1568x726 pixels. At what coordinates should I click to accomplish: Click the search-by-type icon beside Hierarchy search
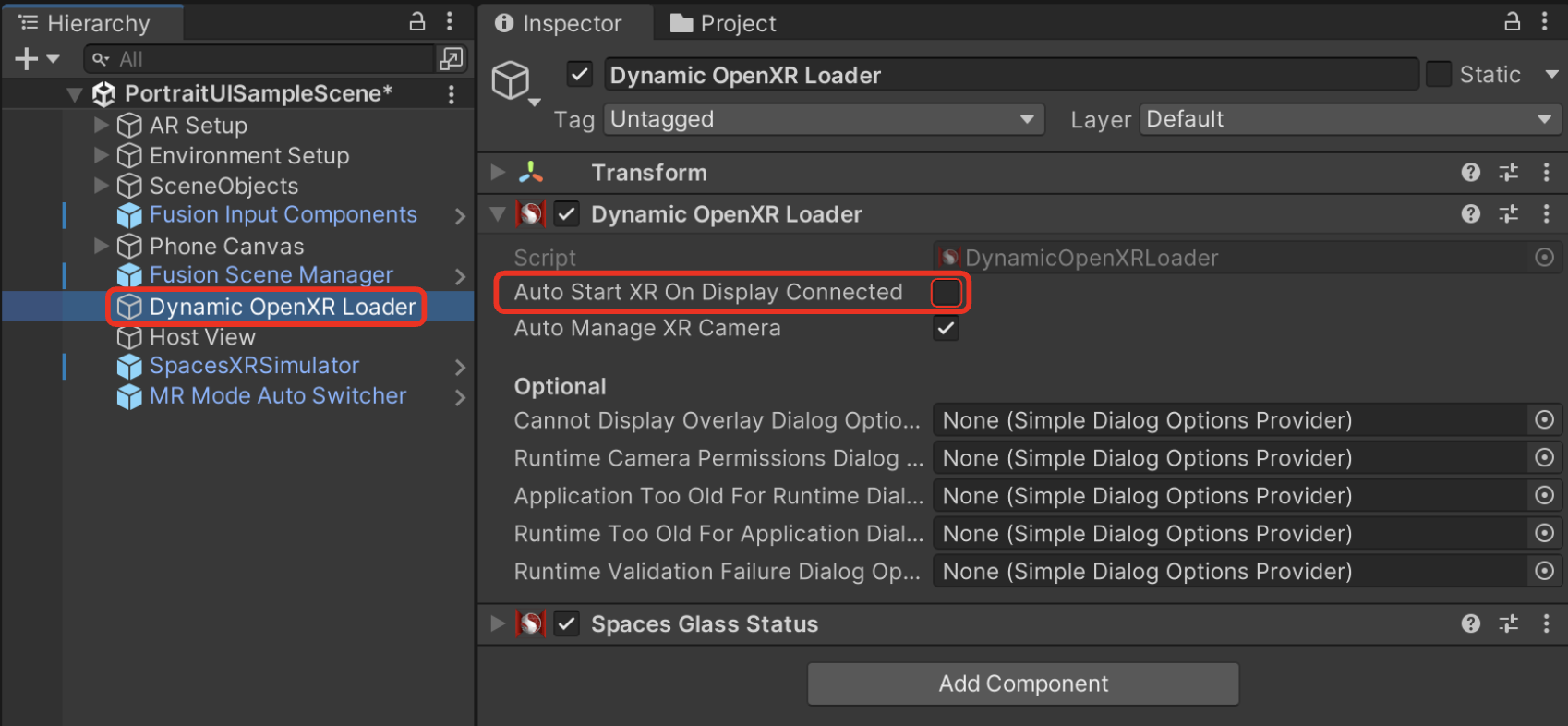click(x=452, y=59)
